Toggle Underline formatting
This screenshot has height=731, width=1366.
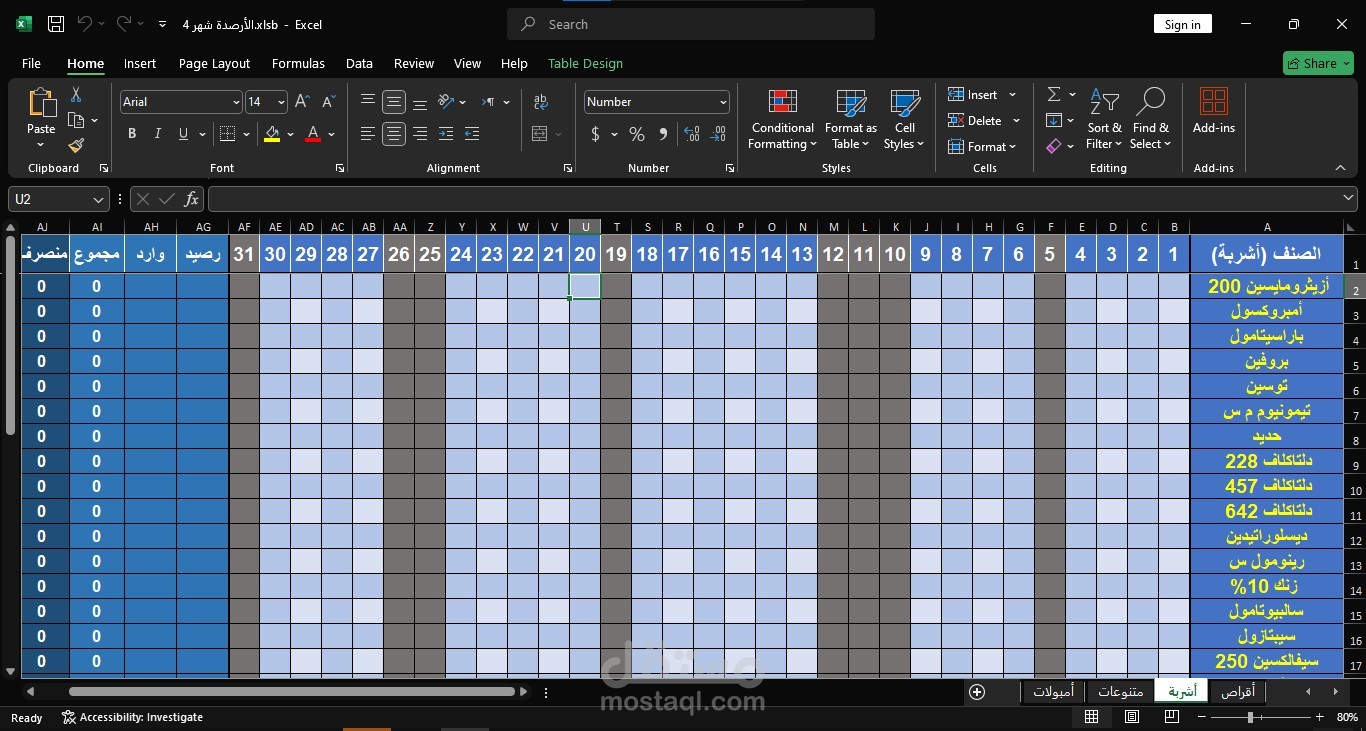click(x=183, y=134)
